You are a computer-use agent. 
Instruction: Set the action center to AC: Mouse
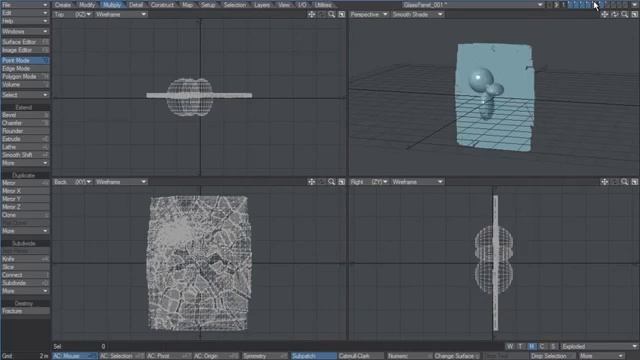click(x=75, y=356)
